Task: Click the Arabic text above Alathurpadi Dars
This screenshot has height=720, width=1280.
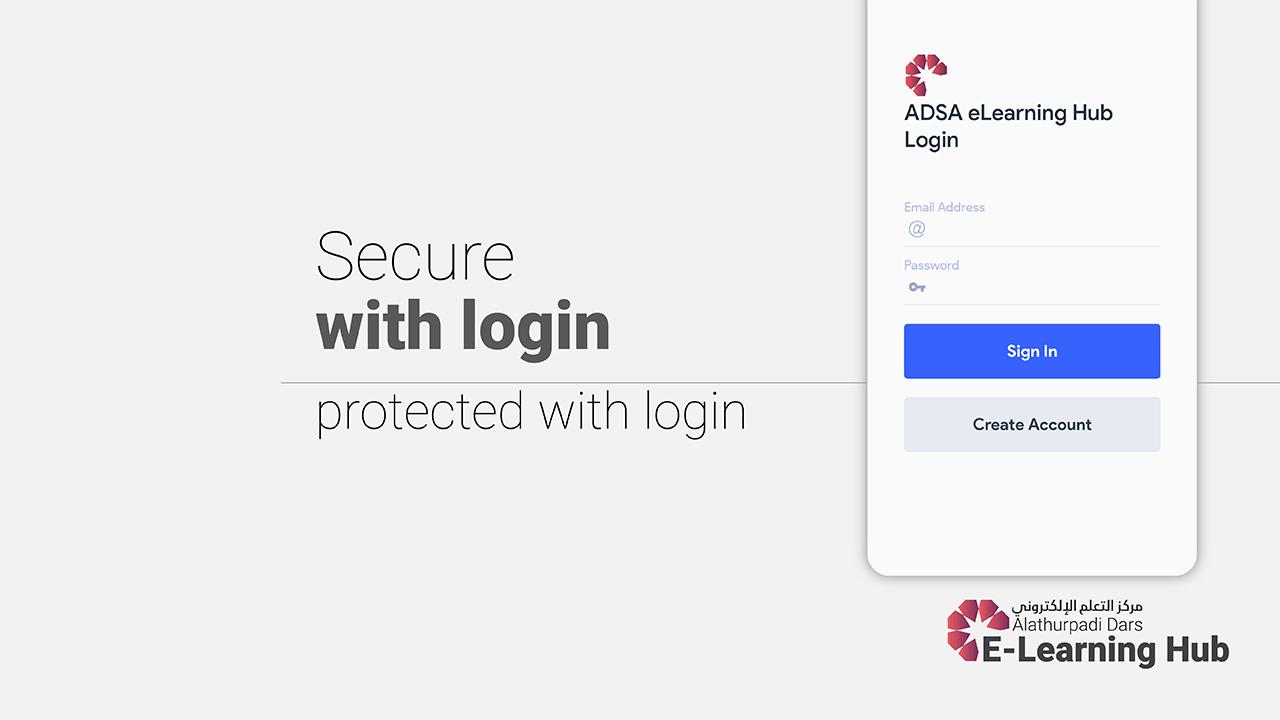Action: (1076, 606)
